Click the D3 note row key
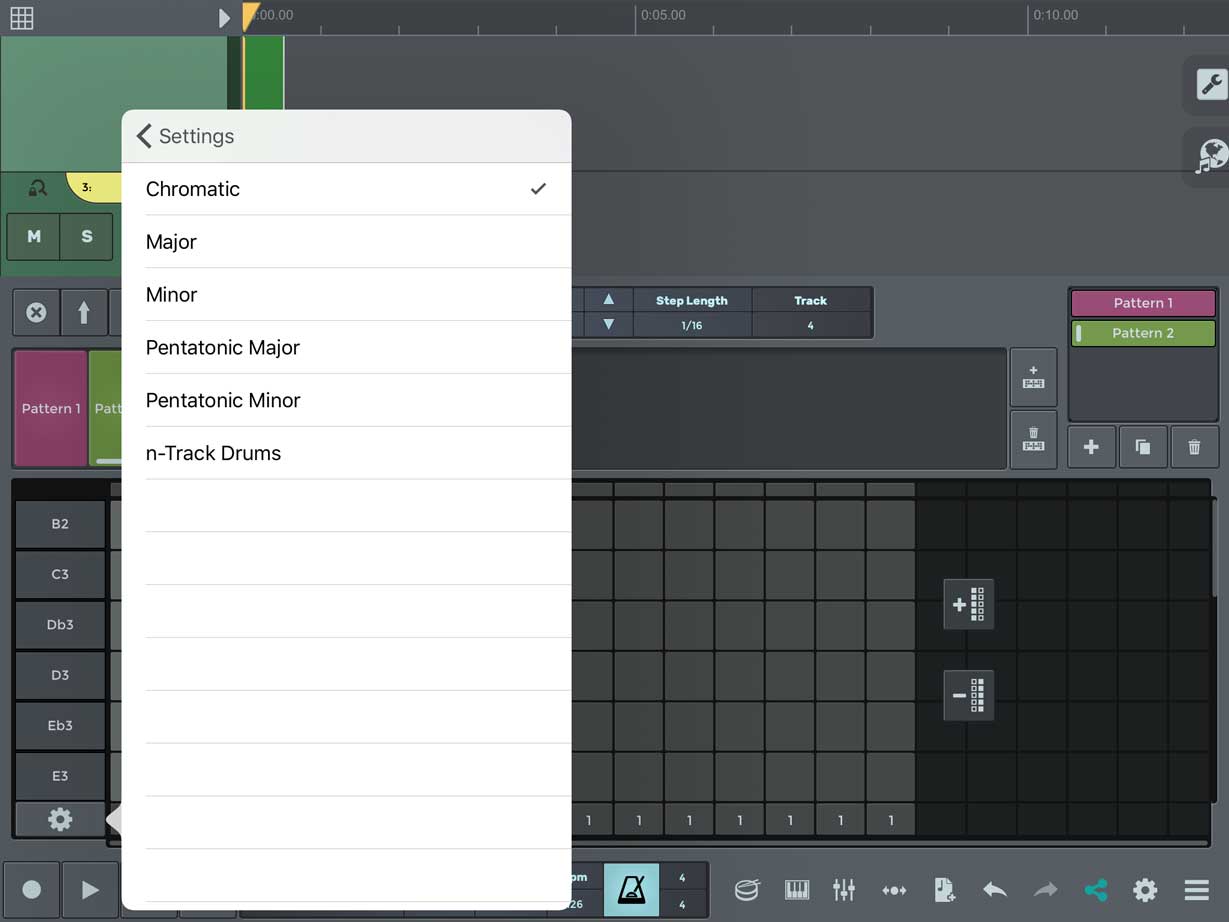 (x=60, y=675)
